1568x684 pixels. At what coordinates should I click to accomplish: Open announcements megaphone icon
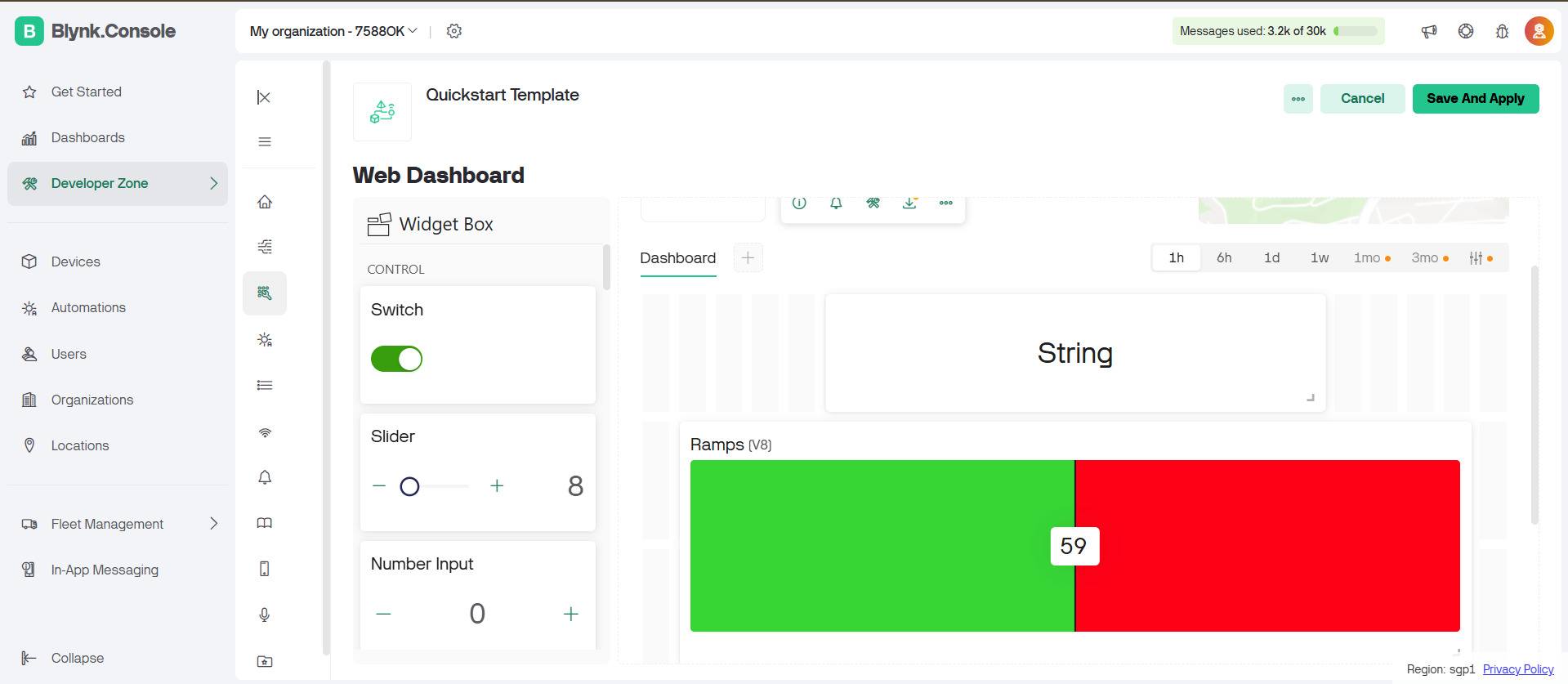[x=1429, y=31]
